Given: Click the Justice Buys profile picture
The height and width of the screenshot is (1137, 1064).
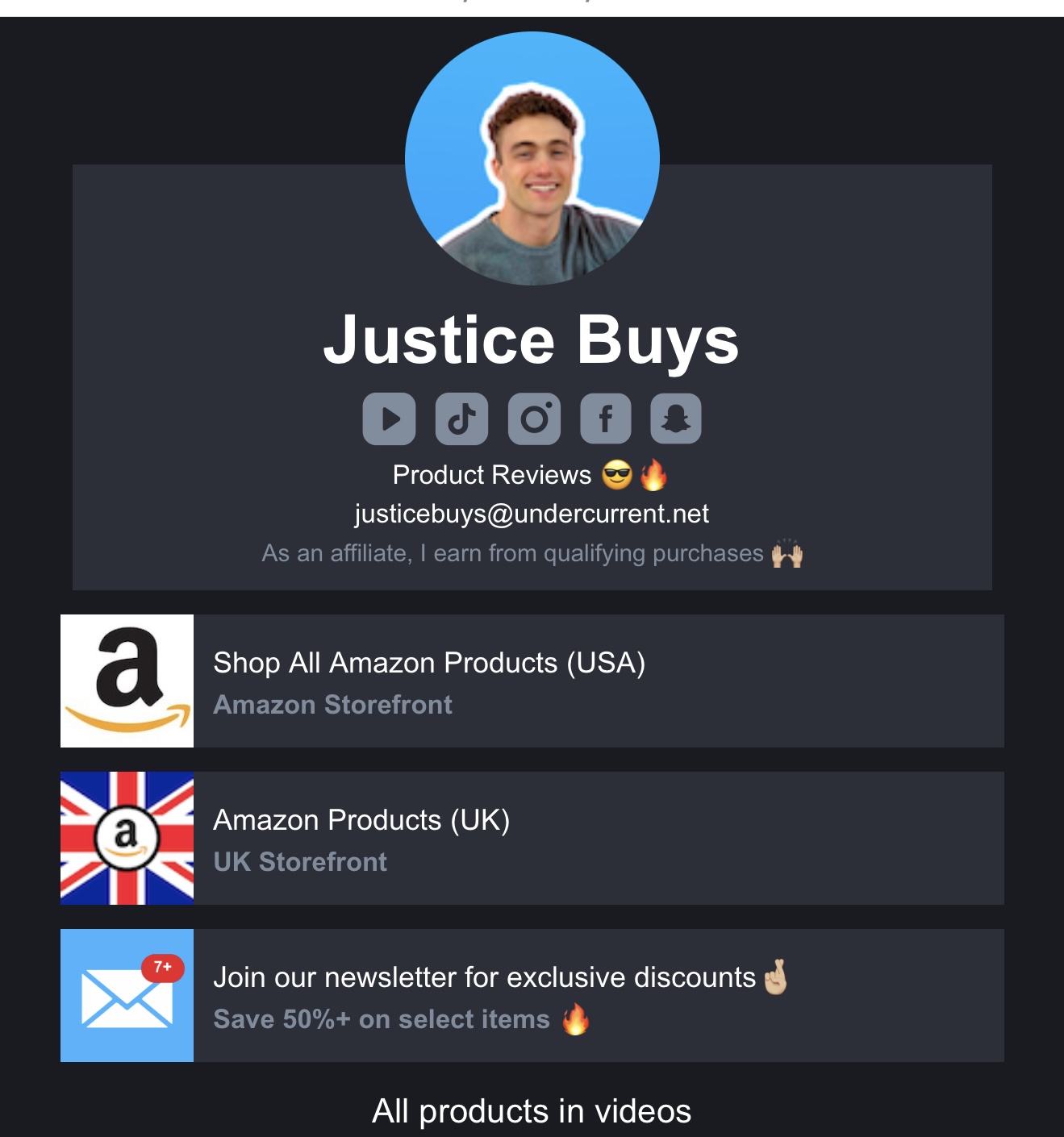Looking at the screenshot, I should [532, 158].
